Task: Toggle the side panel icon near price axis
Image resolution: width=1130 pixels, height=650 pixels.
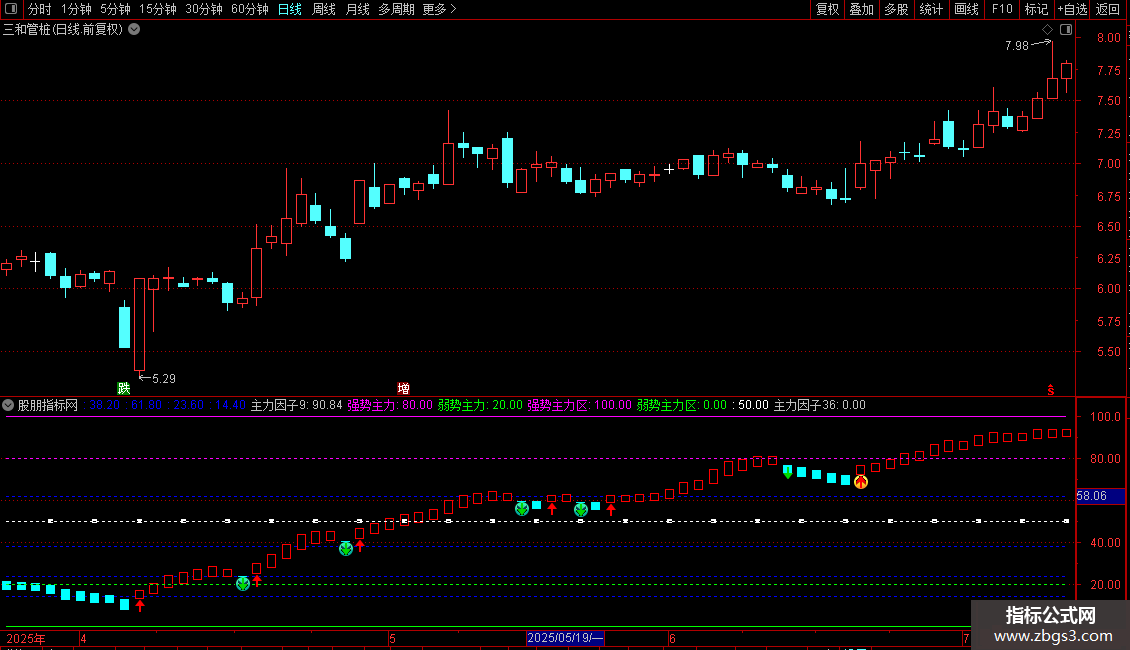Action: (x=1066, y=30)
